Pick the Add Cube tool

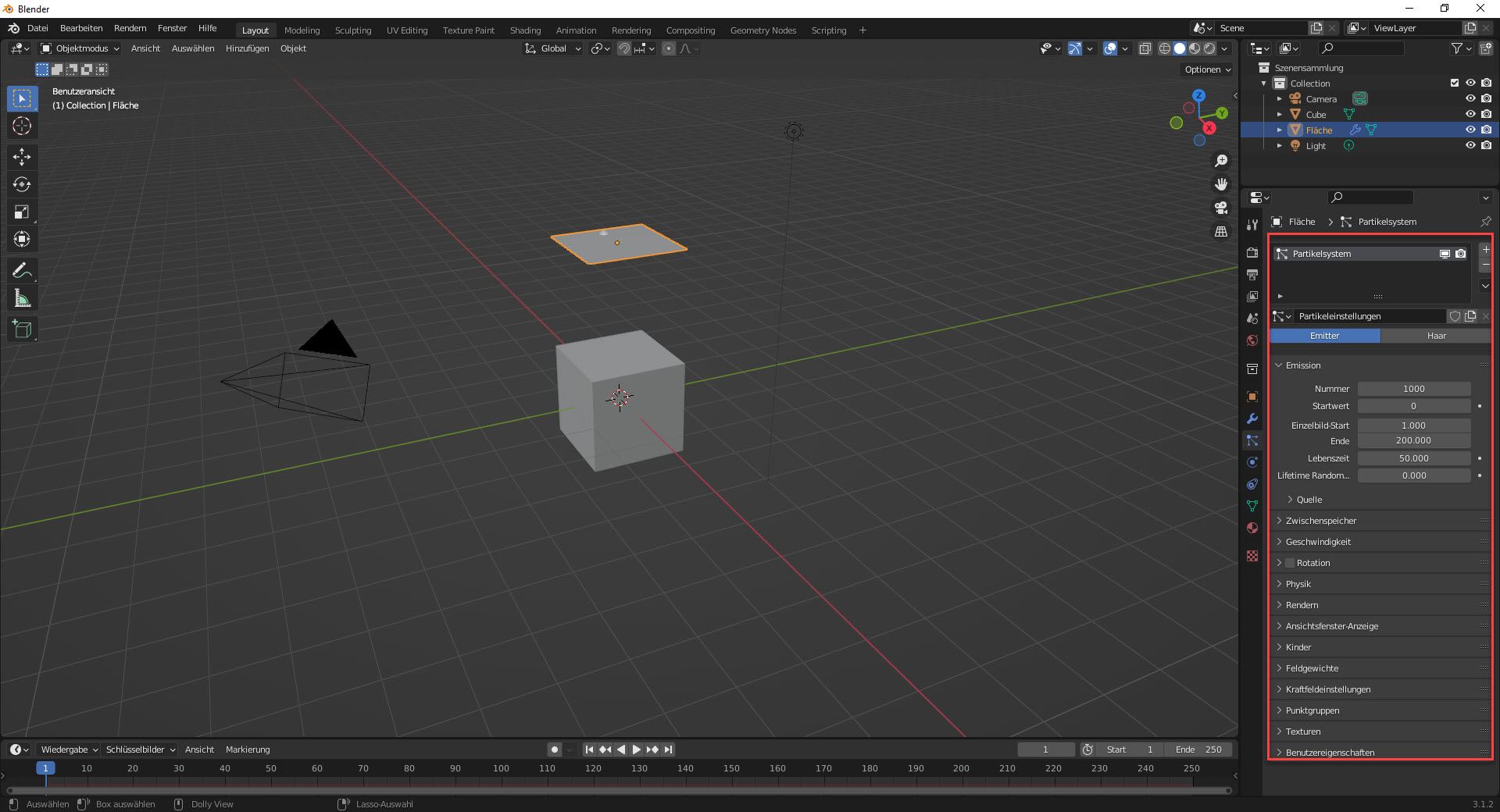(22, 329)
